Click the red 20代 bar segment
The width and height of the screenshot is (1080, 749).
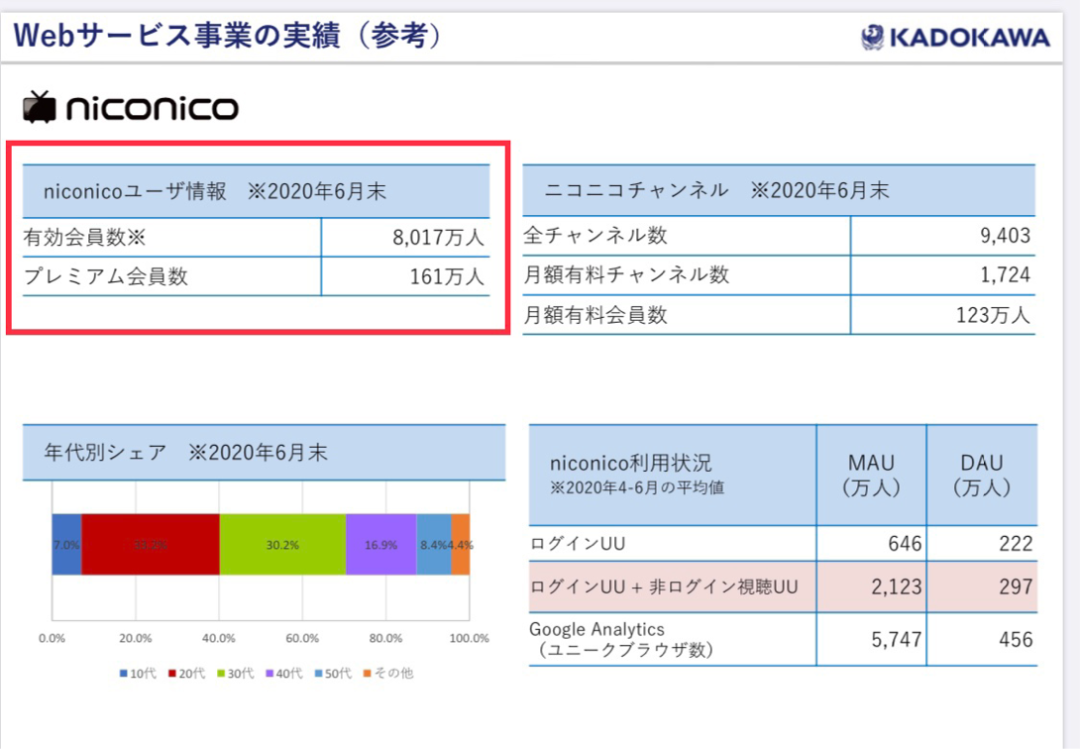tap(151, 544)
